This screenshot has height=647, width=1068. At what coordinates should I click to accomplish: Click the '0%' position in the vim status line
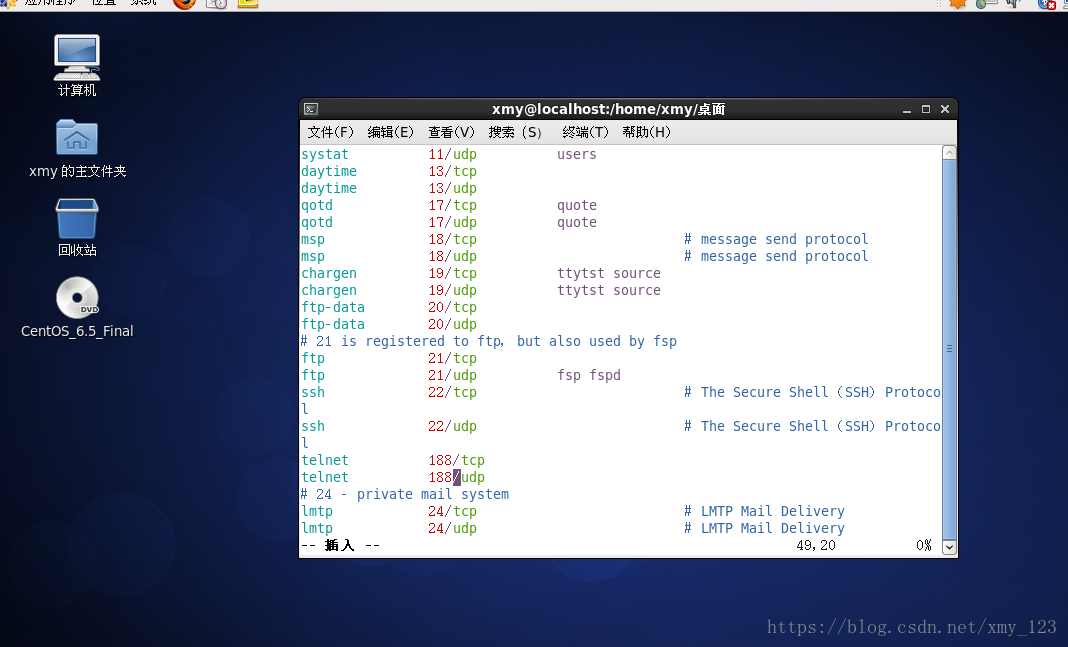924,546
